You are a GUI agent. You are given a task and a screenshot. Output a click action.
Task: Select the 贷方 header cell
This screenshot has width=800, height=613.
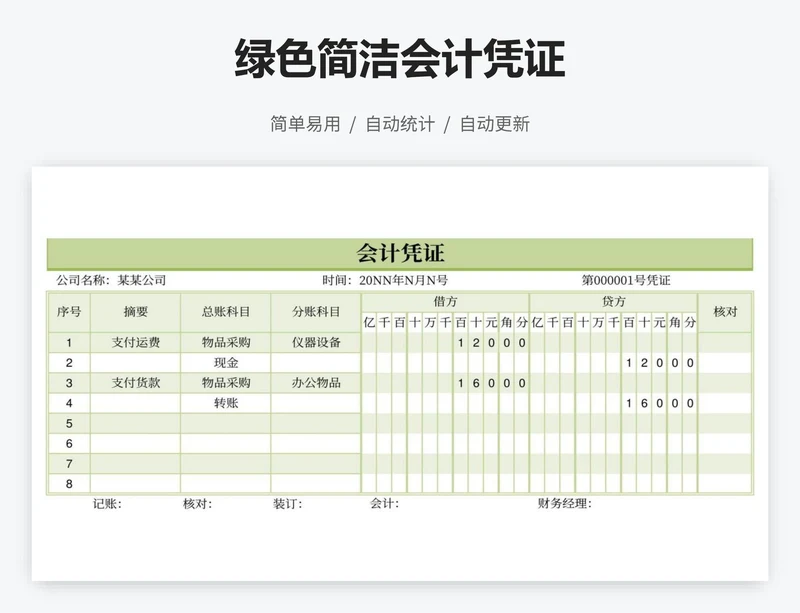613,302
